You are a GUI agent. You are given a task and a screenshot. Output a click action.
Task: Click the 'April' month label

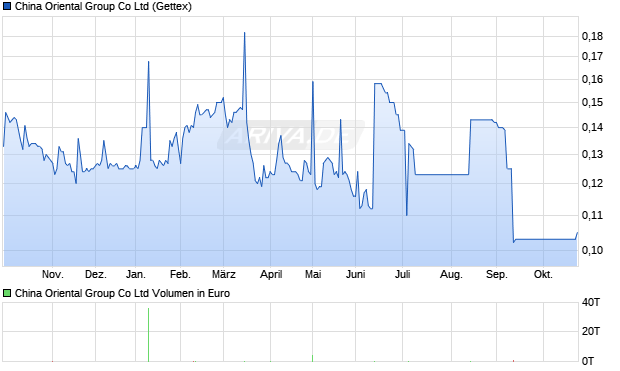(271, 274)
